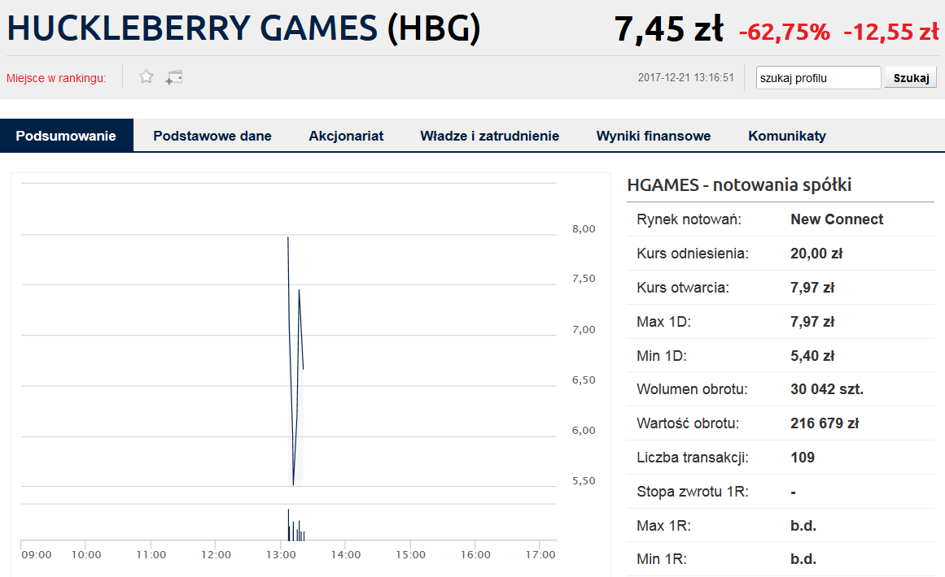View the Wyniki finansowe tab
The image size is (945, 577).
click(653, 136)
